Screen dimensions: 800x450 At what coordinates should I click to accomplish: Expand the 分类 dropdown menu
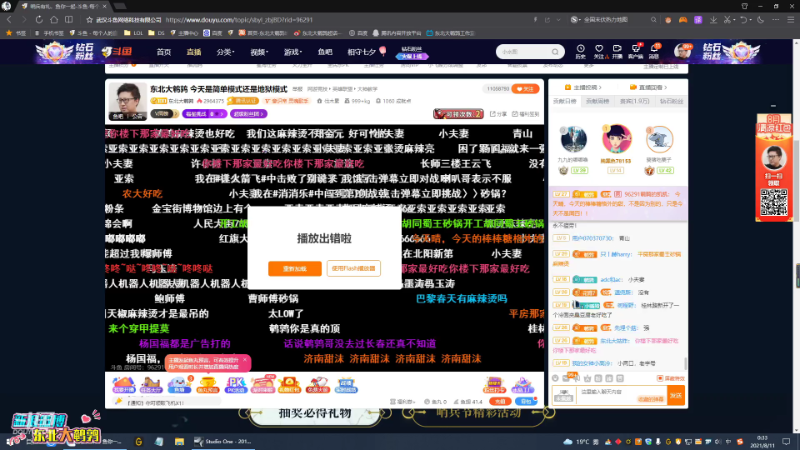tap(225, 52)
